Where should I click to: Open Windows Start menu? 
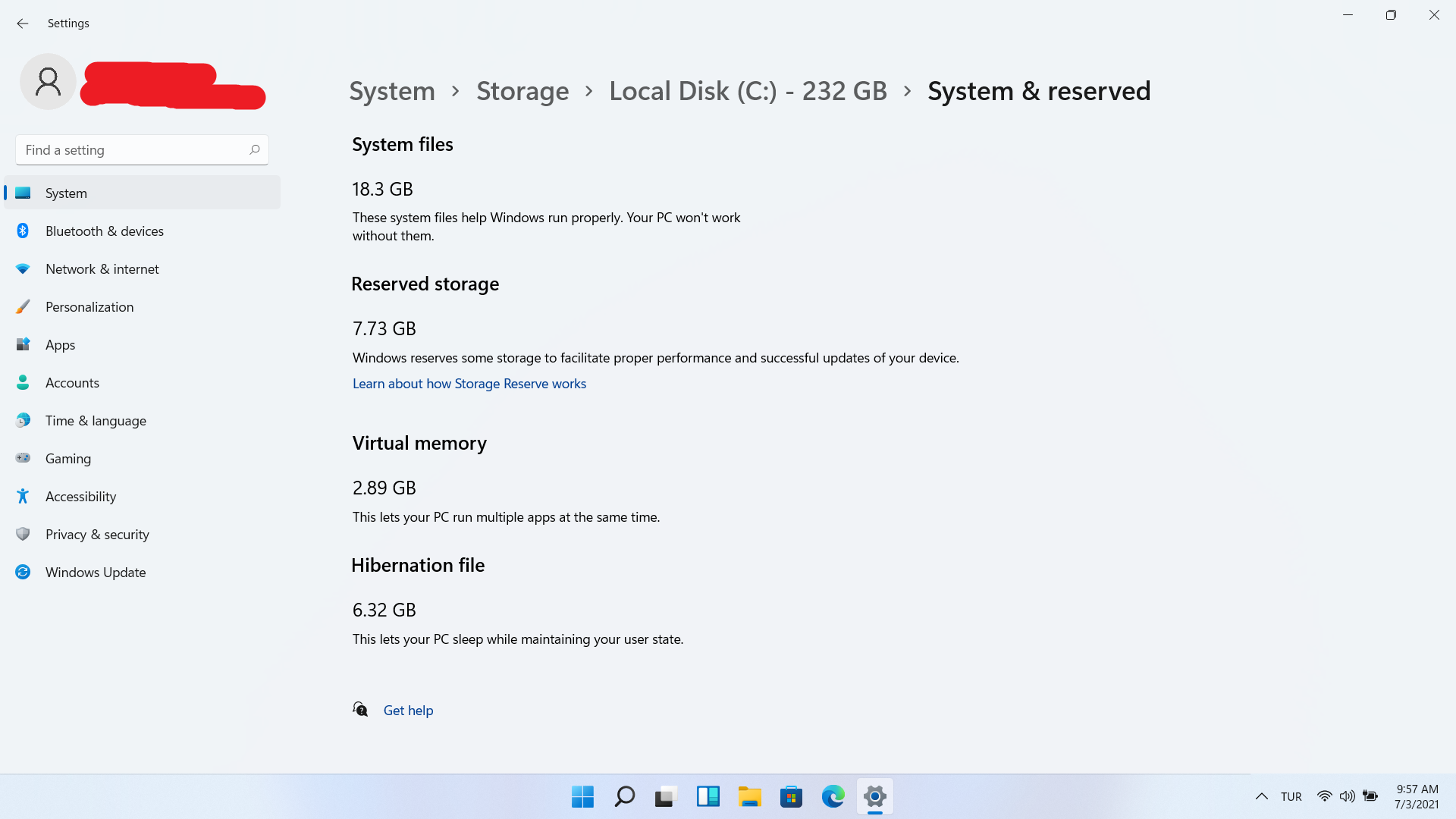coord(582,796)
